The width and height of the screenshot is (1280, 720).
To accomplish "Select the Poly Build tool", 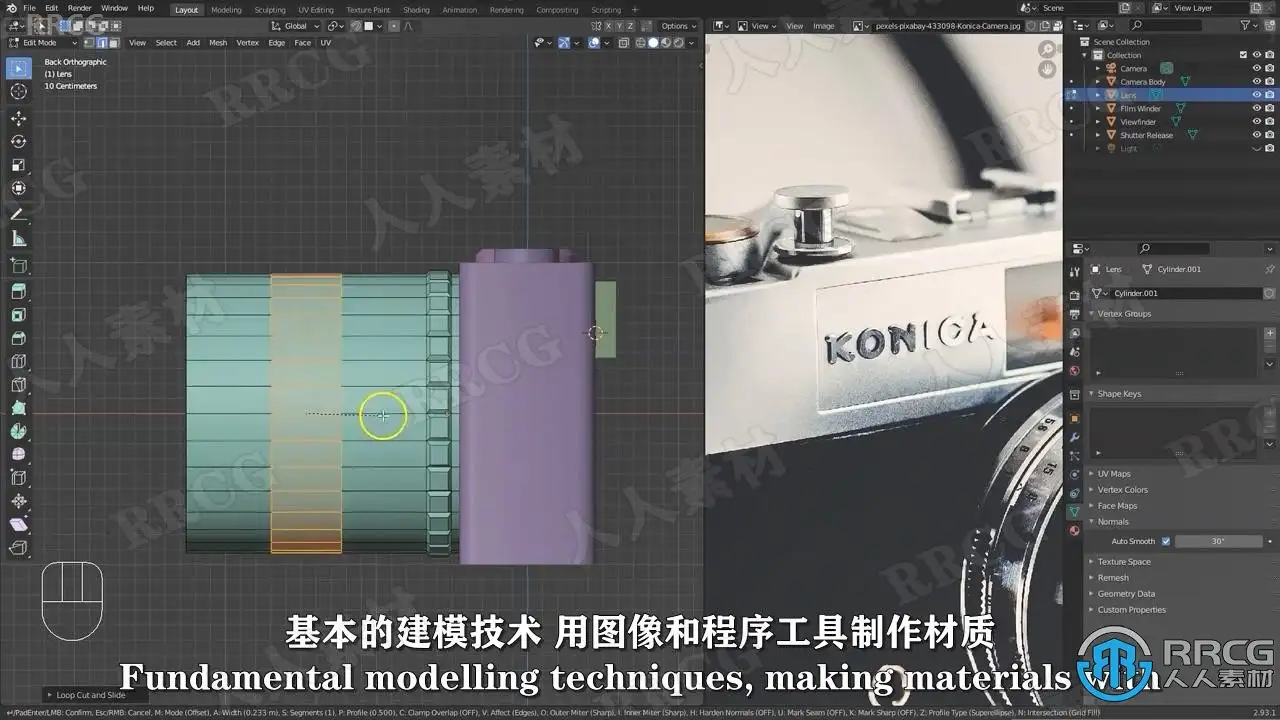I will pos(18,408).
